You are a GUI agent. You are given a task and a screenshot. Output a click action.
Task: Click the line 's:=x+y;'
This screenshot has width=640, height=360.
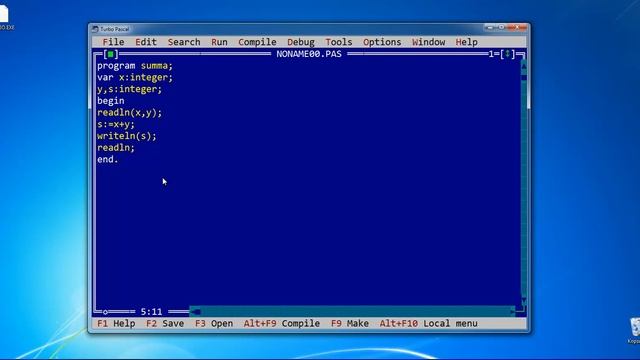(x=116, y=124)
